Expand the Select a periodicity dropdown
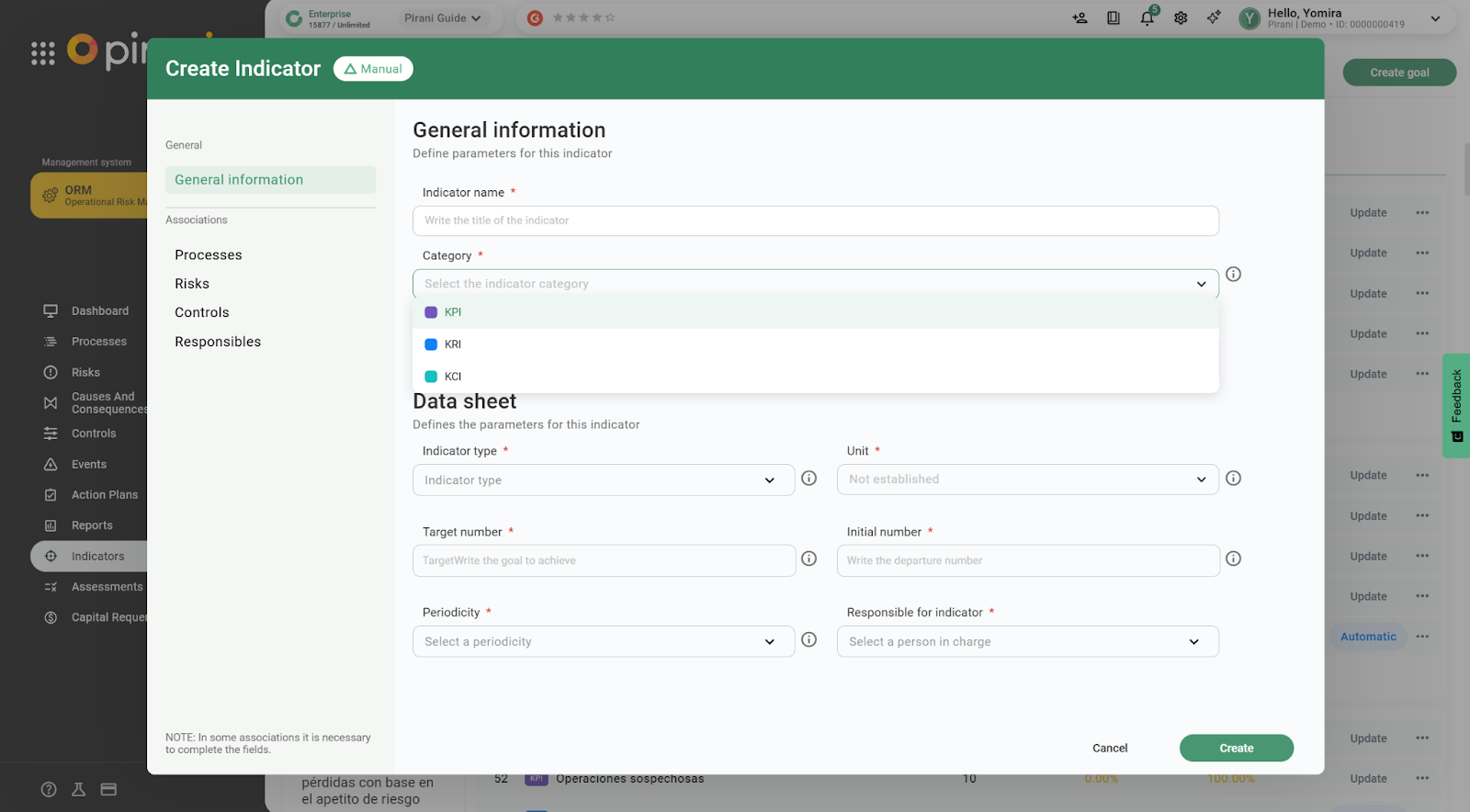The height and width of the screenshot is (812, 1470). point(603,642)
